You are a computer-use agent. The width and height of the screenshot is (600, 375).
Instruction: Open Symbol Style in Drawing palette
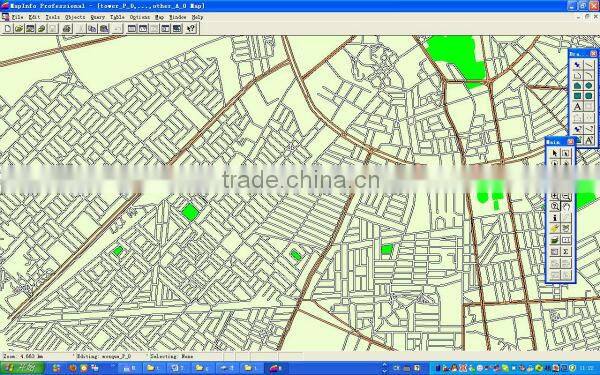click(x=577, y=129)
